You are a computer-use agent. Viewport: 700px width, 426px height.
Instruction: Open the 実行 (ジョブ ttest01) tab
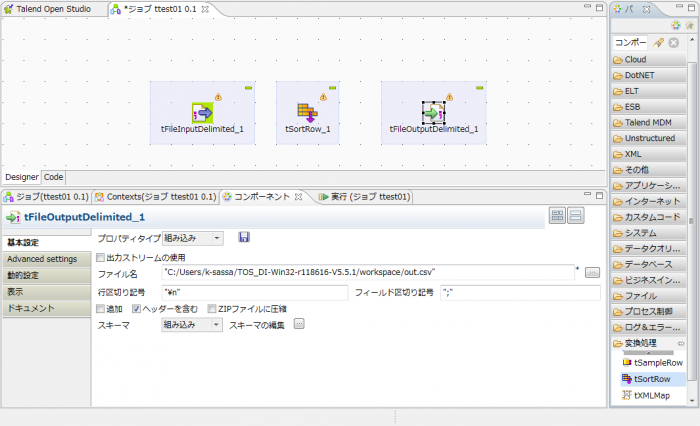point(364,196)
